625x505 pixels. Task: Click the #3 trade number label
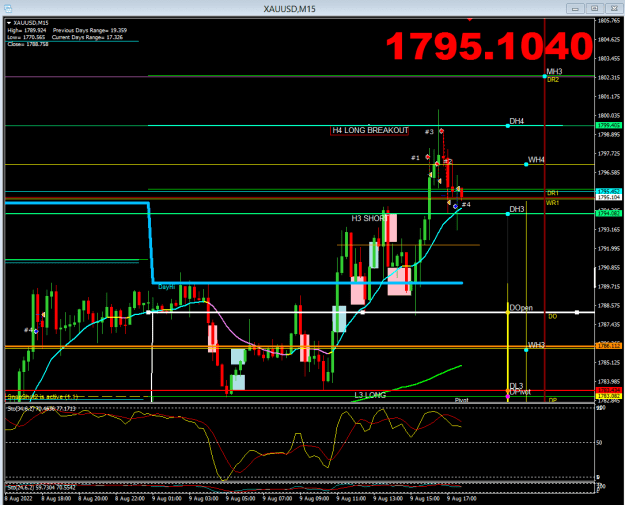click(429, 132)
